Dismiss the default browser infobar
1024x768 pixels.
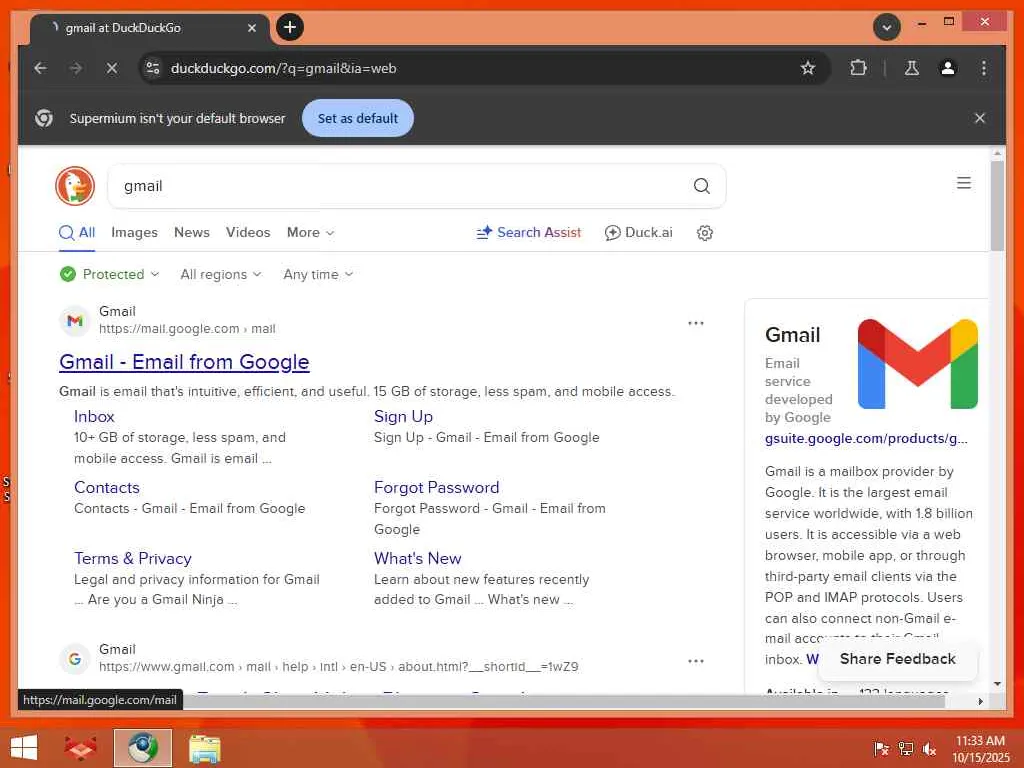[979, 118]
